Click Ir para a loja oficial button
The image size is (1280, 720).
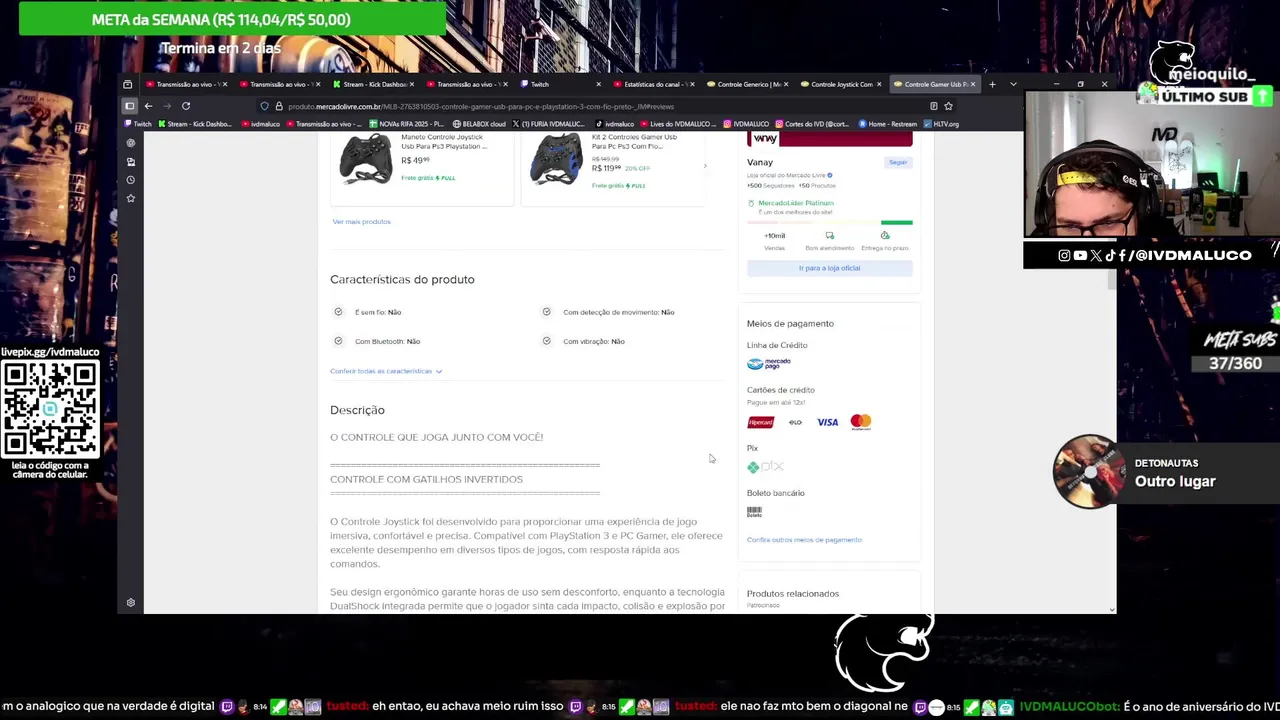(x=829, y=268)
